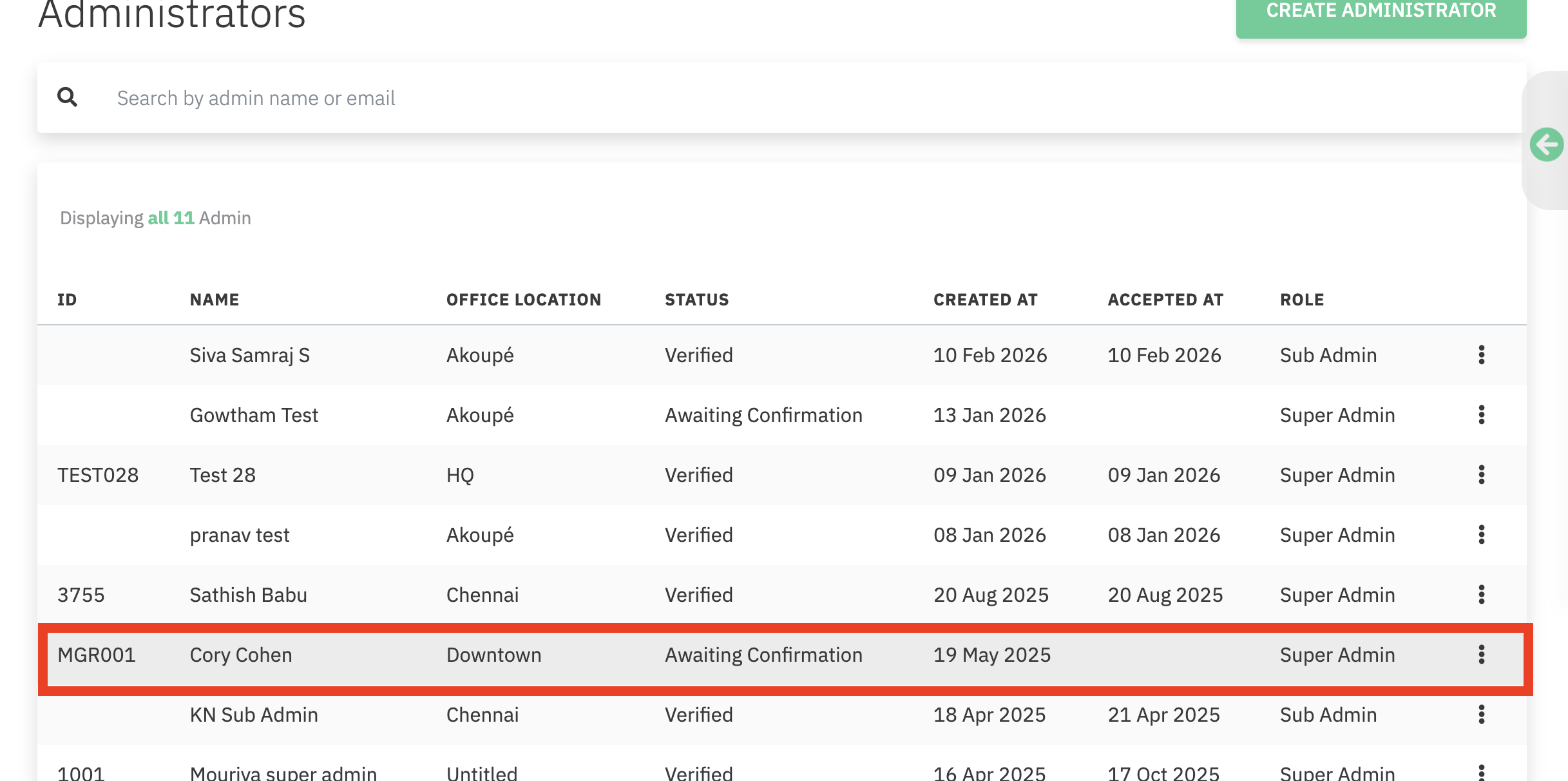Click the Name column header
Viewport: 1568px width, 781px height.
point(215,300)
